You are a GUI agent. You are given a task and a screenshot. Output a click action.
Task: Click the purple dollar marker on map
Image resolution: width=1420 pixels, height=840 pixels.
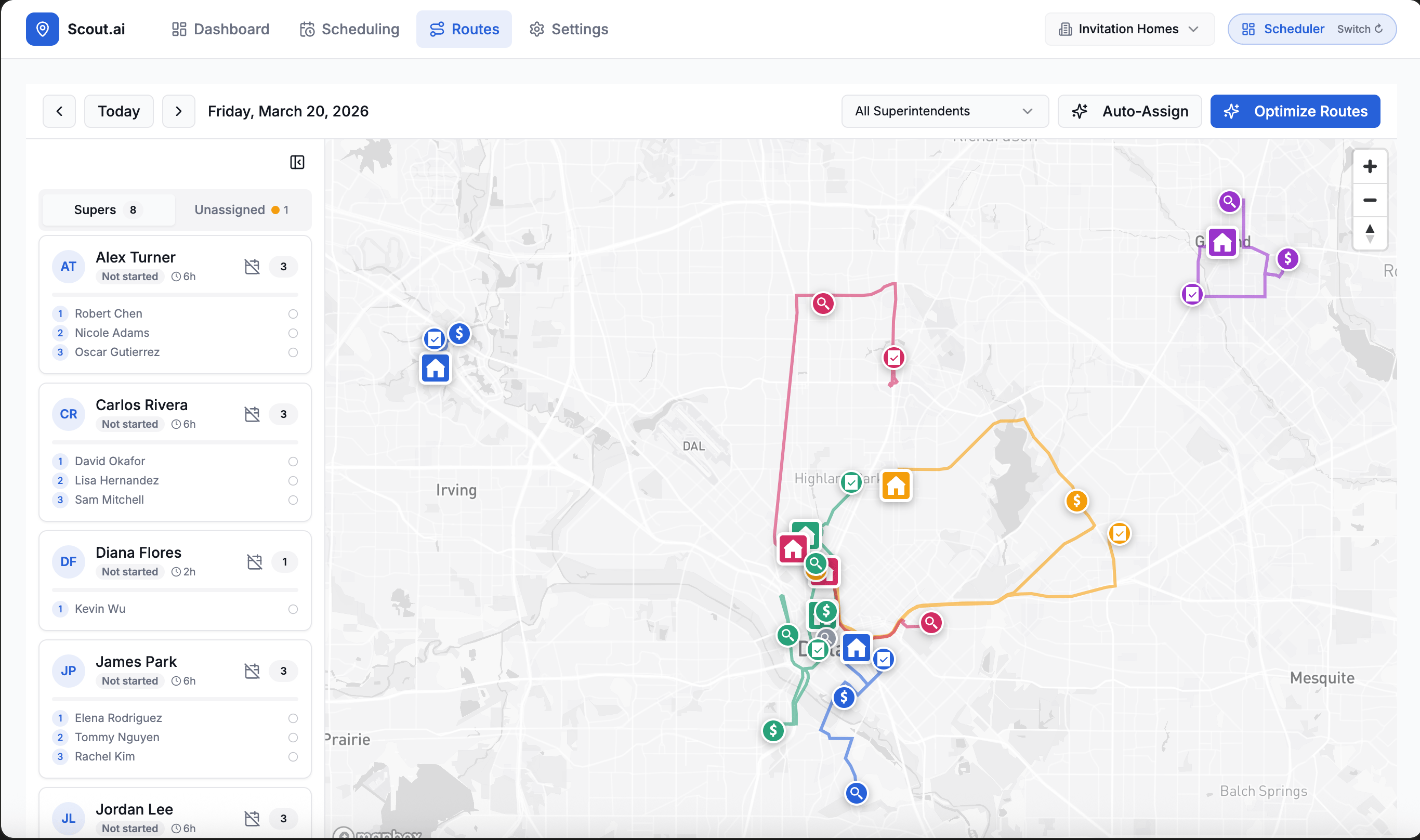coord(1287,259)
